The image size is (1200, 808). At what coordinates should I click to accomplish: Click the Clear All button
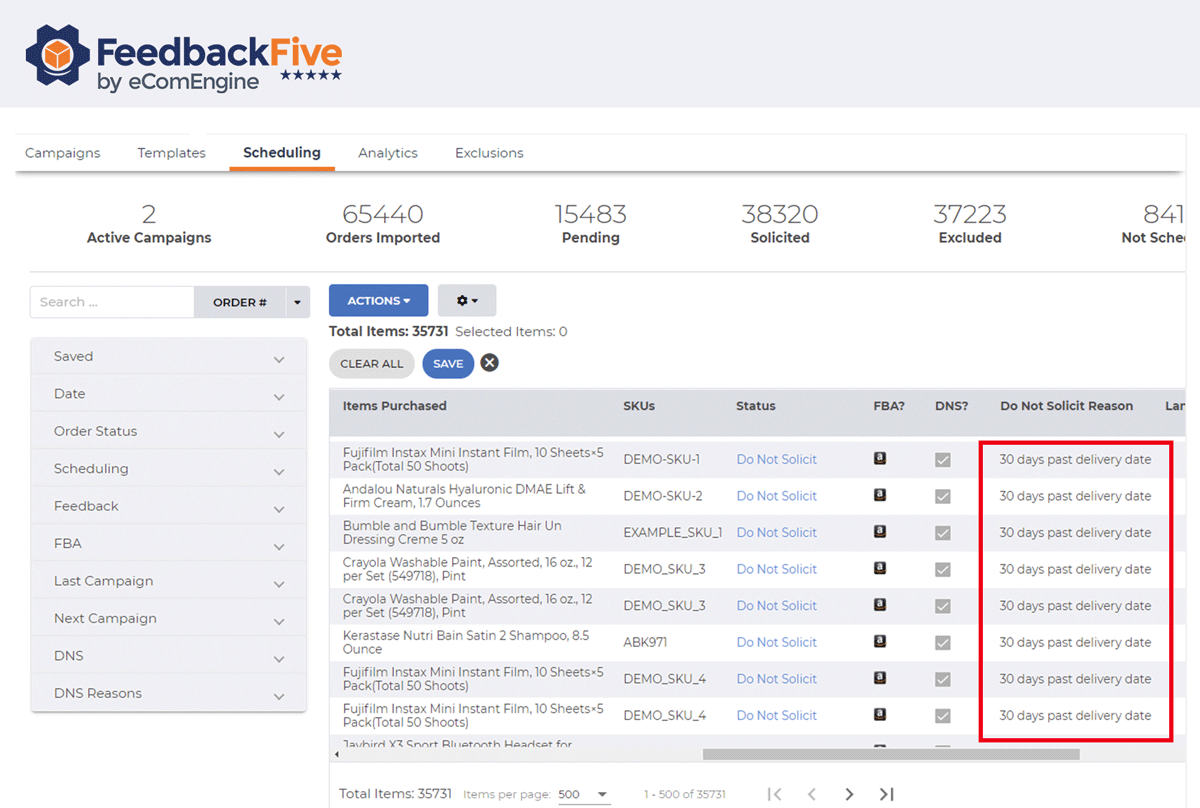[371, 364]
